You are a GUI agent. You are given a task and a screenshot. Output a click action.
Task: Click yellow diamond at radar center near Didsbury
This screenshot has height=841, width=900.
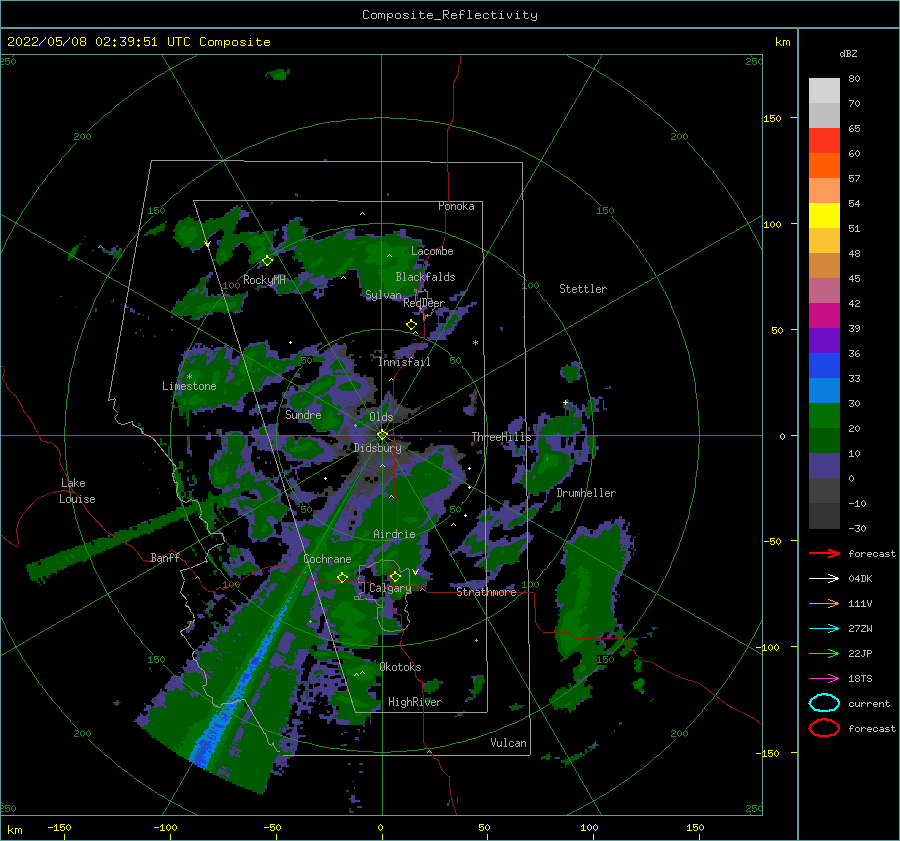[382, 435]
